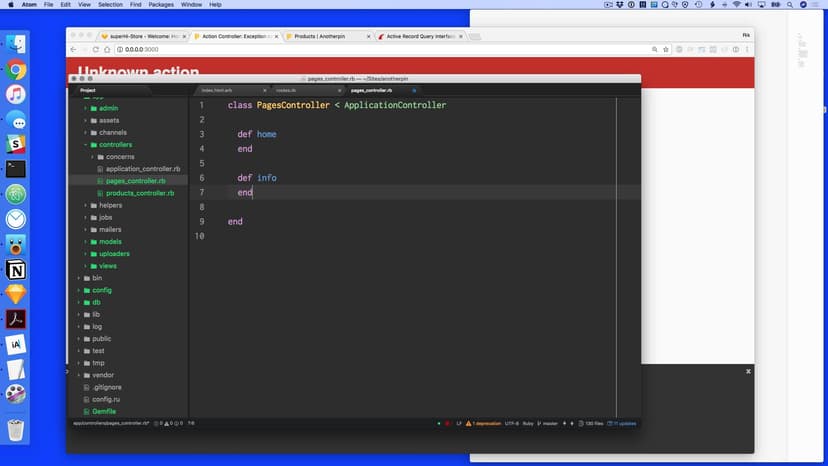Open the Gemfile in project tree
Viewport: 828px width, 466px height.
(104, 411)
